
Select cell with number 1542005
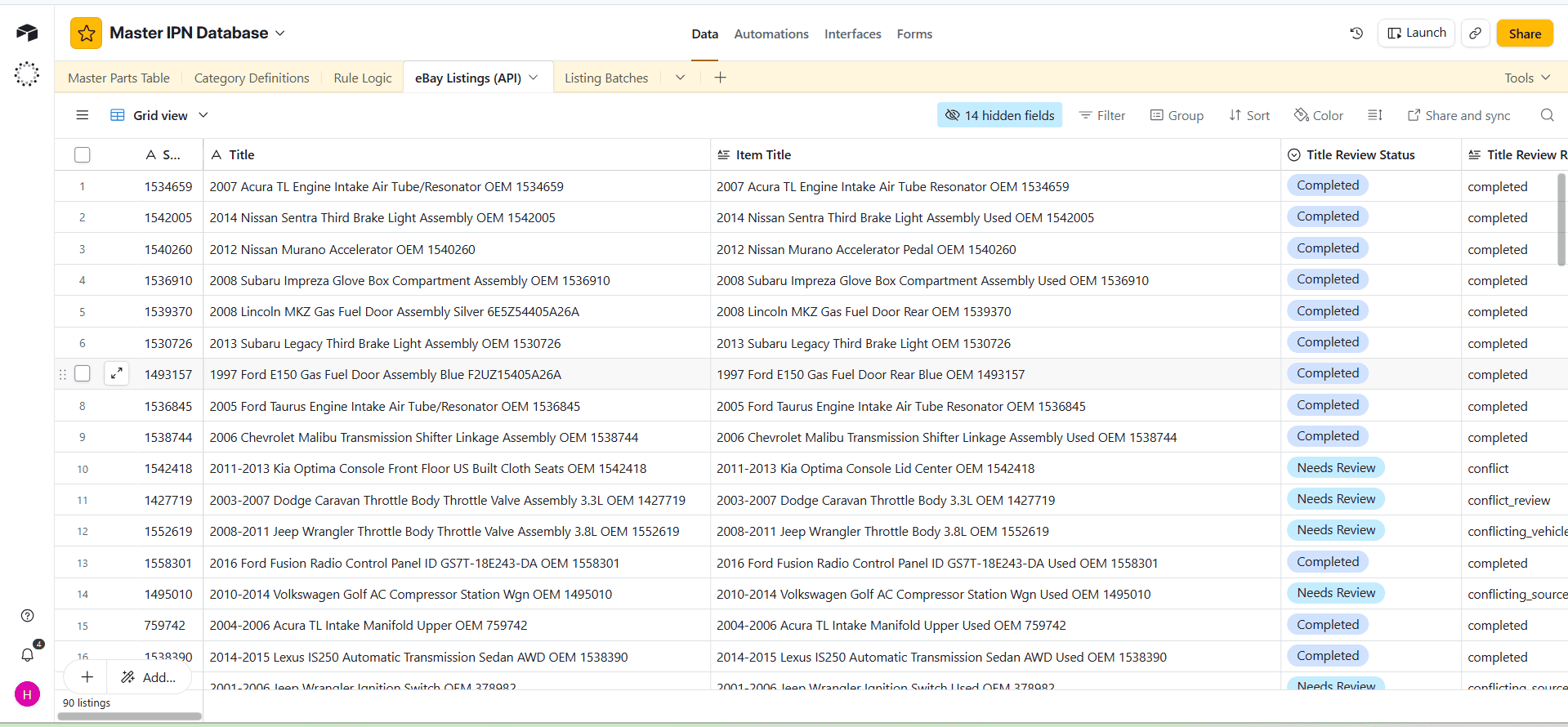pos(168,217)
